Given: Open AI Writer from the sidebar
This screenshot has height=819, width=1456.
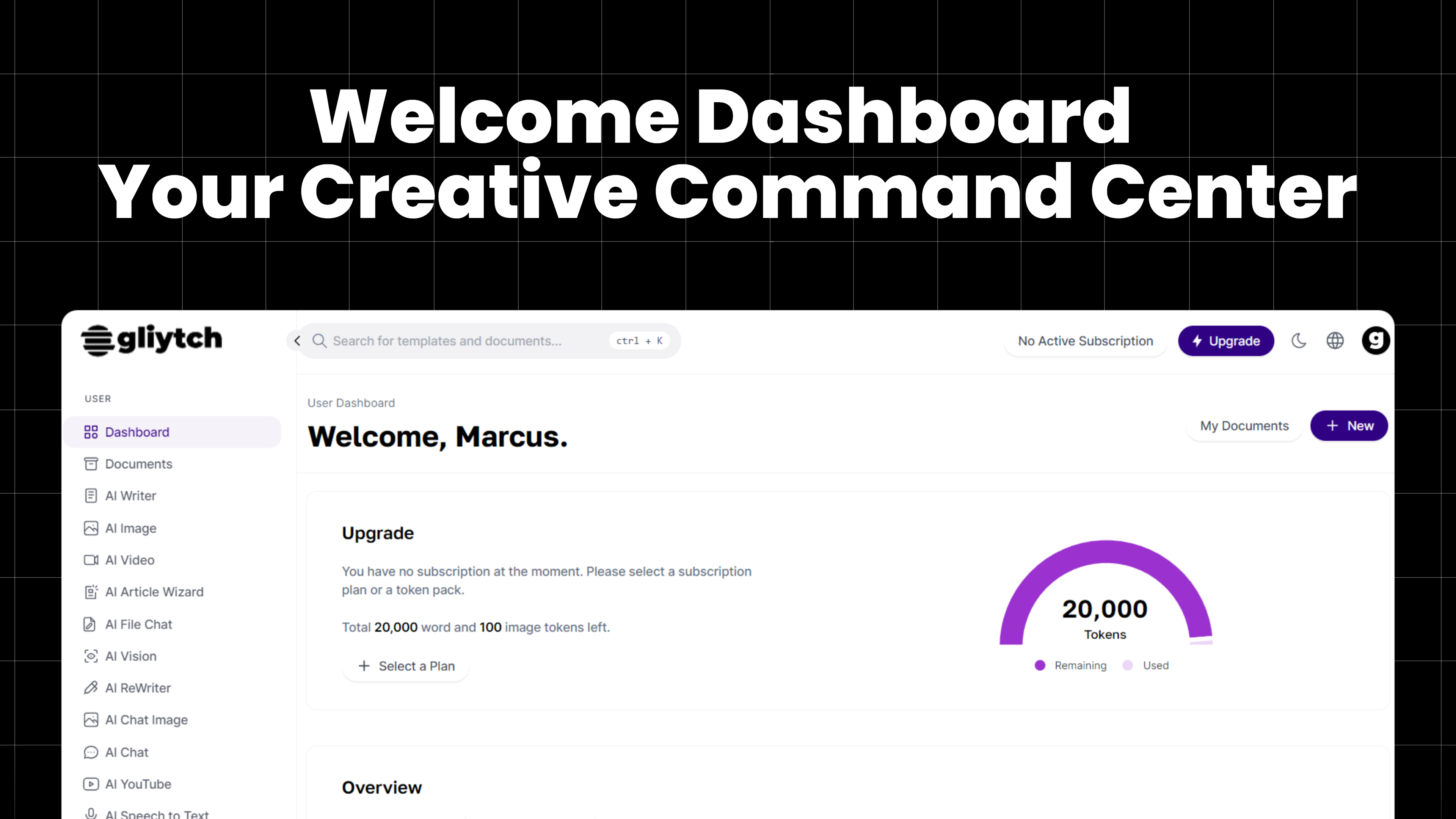Looking at the screenshot, I should tap(130, 496).
